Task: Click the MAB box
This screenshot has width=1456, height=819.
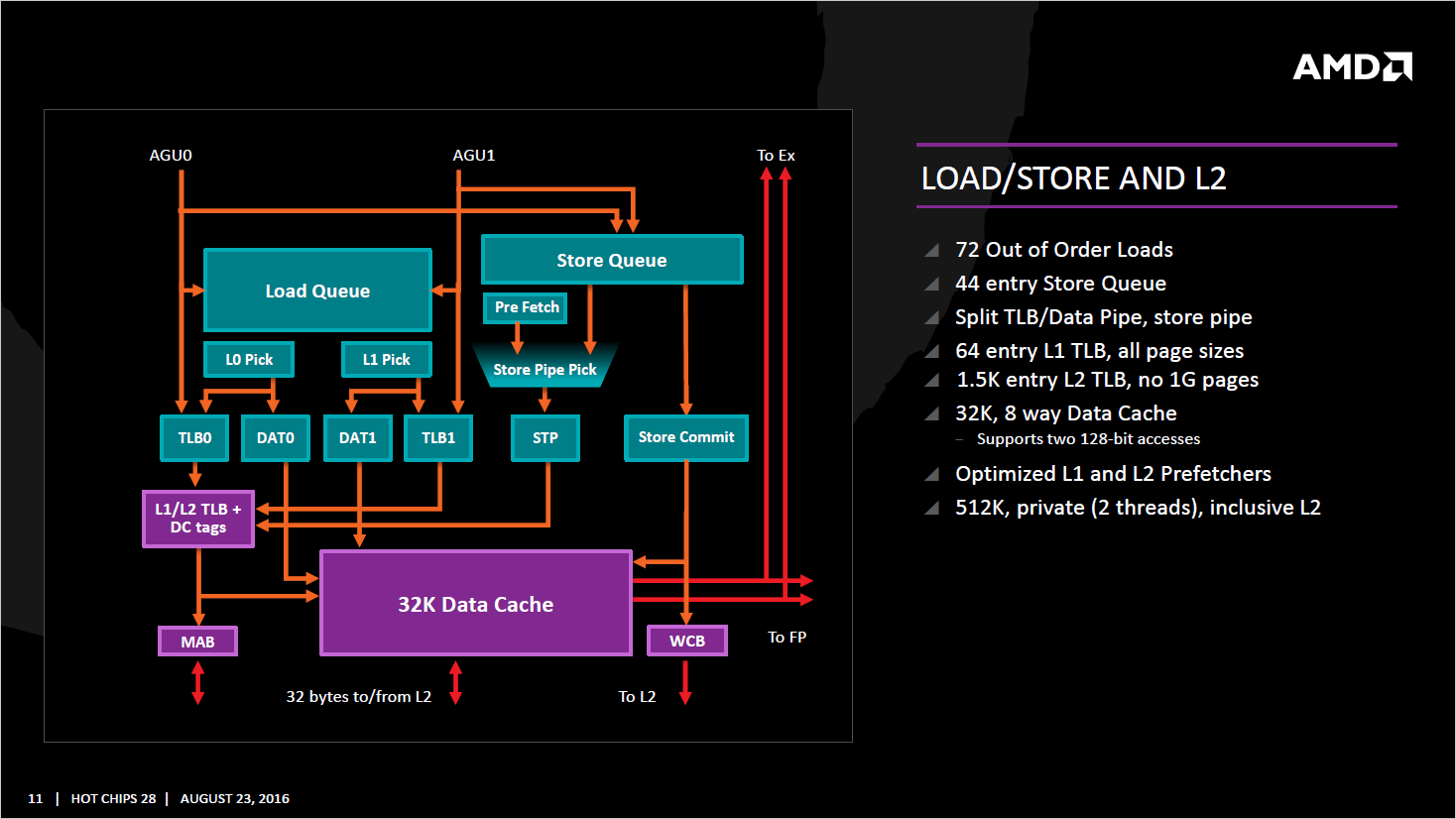Action: pos(197,642)
